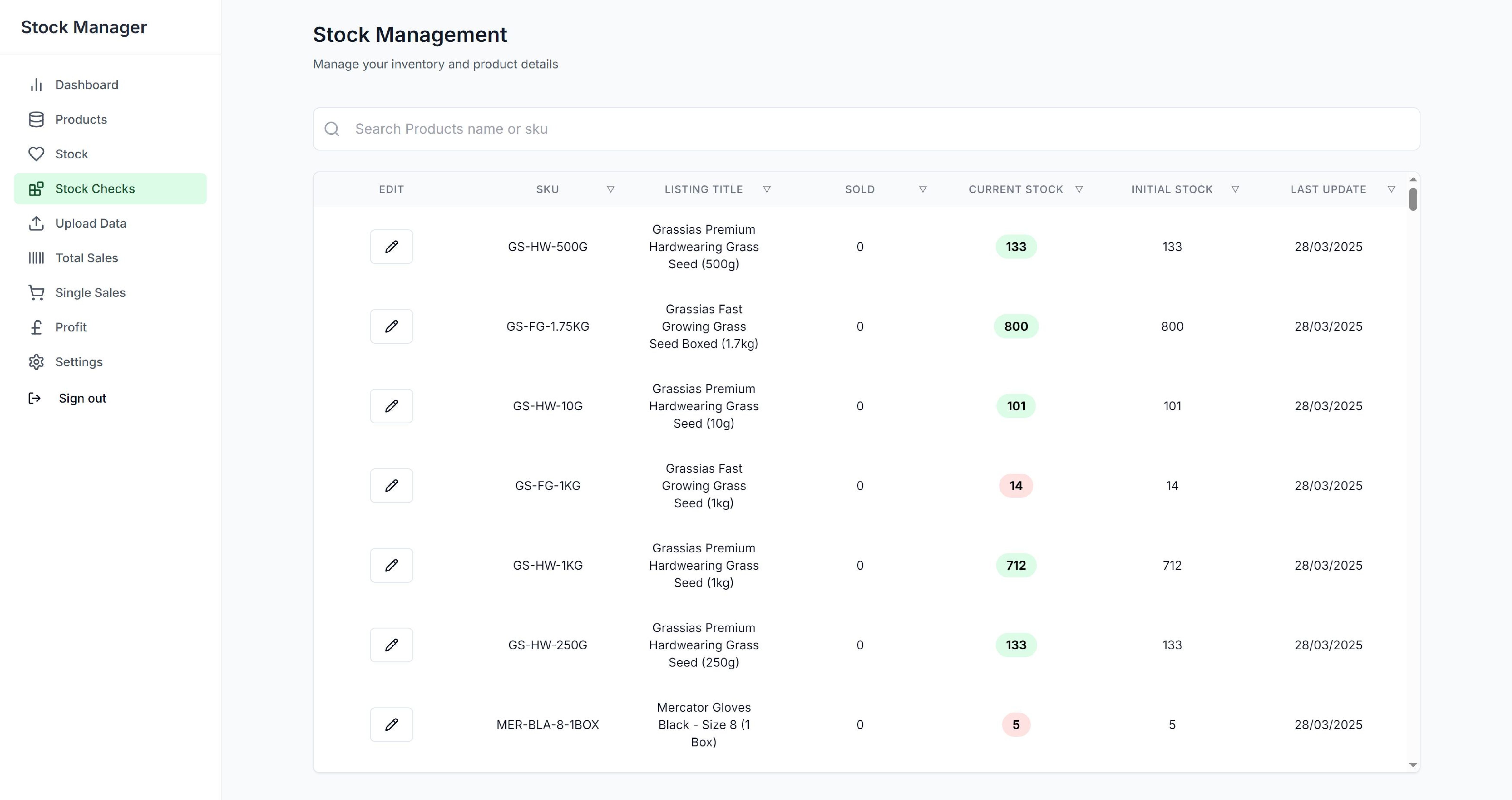
Task: Edit the GS-HW-500G row with pencil
Action: pyautogui.click(x=391, y=247)
